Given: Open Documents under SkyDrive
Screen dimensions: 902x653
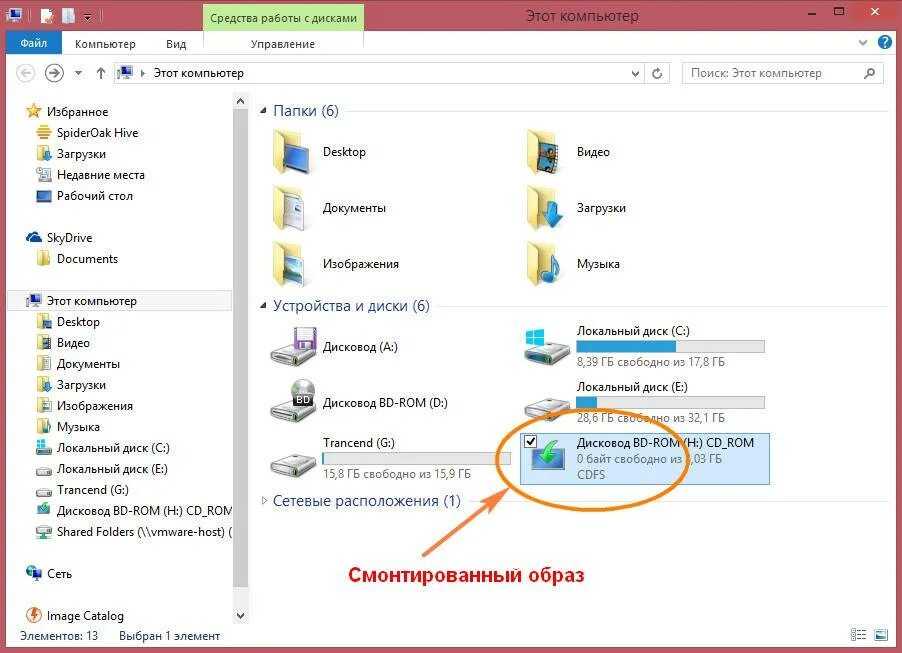Looking at the screenshot, I should pos(87,258).
